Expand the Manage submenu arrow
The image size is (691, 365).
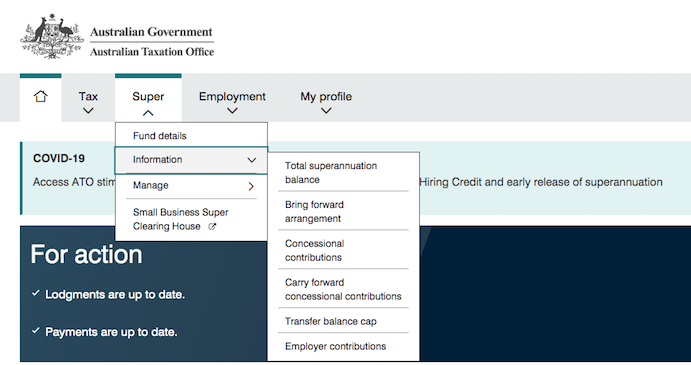(251, 186)
